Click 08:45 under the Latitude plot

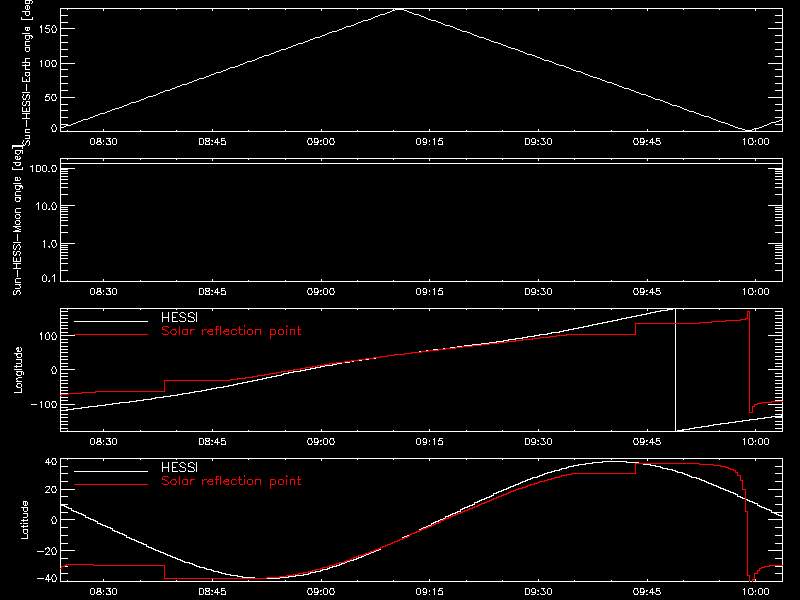(212, 592)
